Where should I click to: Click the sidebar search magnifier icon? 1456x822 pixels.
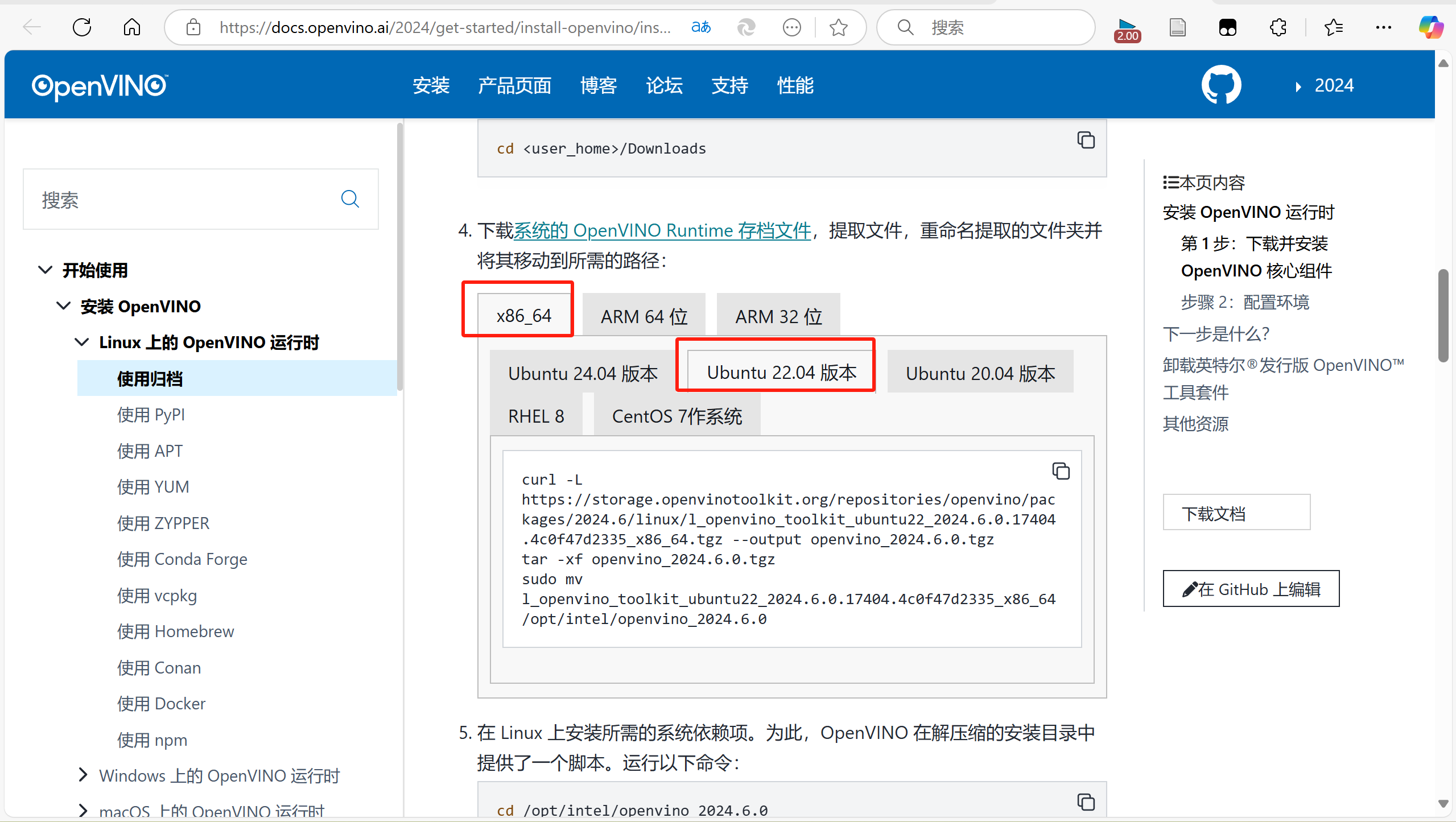point(350,199)
